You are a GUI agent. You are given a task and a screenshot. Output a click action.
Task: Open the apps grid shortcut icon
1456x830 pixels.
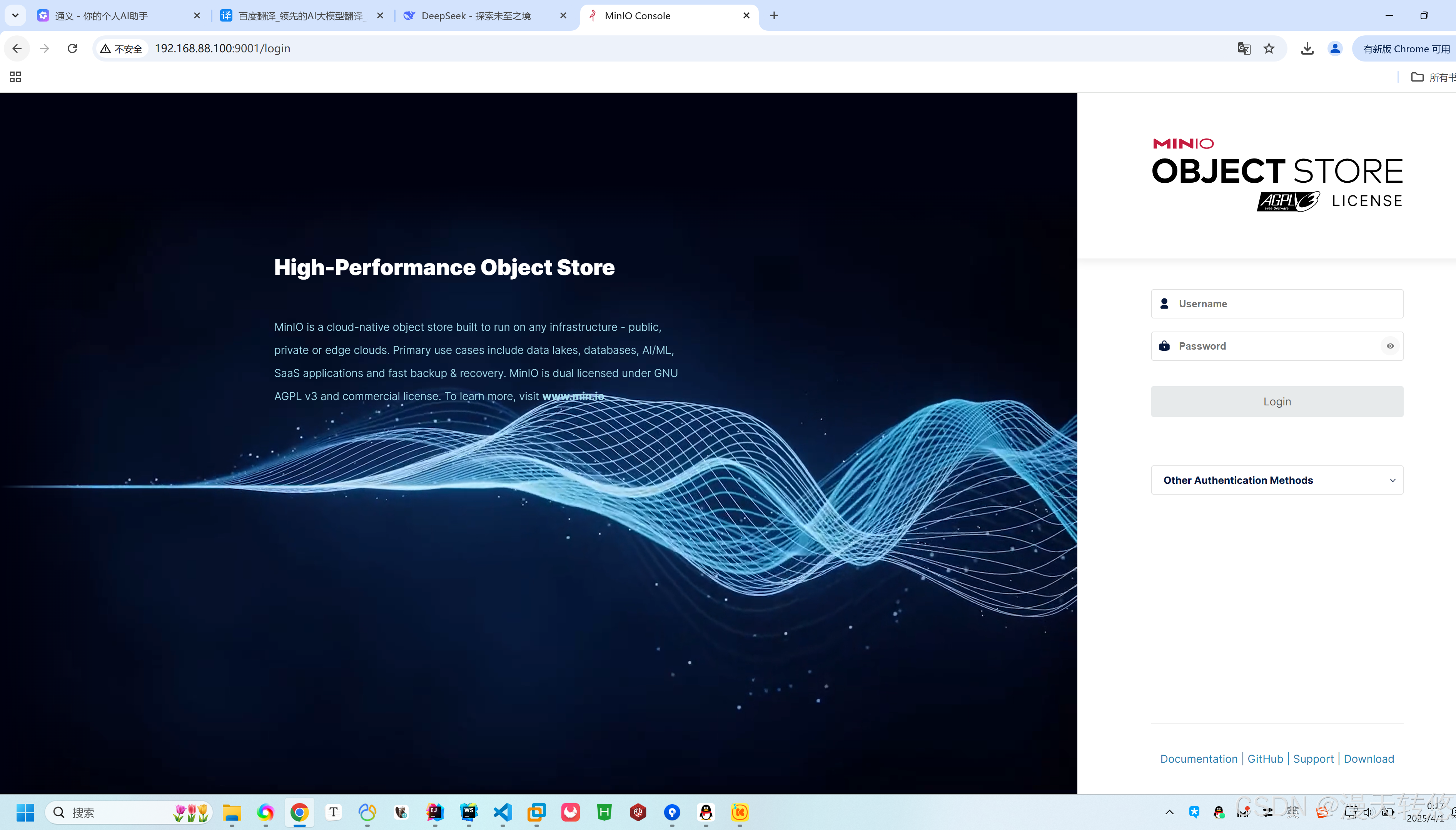click(x=15, y=77)
